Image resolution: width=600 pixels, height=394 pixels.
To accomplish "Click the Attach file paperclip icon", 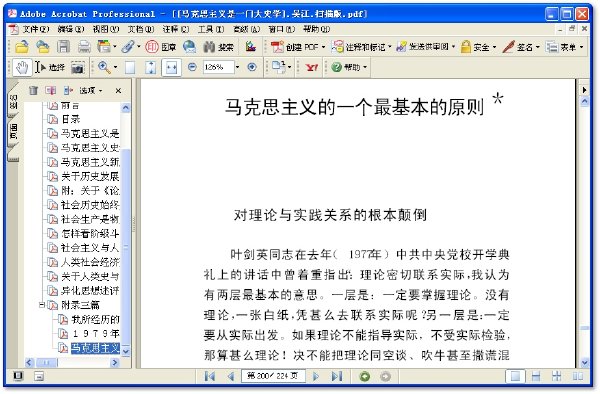I will click(128, 47).
